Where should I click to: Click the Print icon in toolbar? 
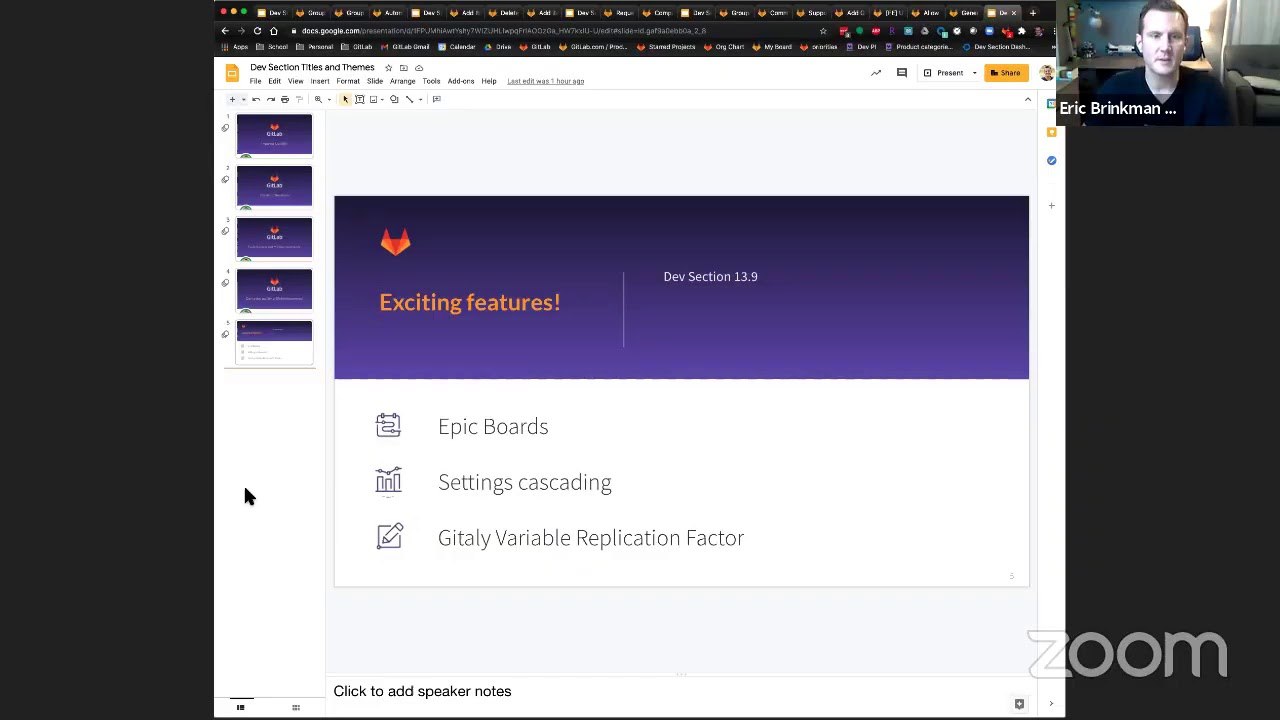click(284, 99)
